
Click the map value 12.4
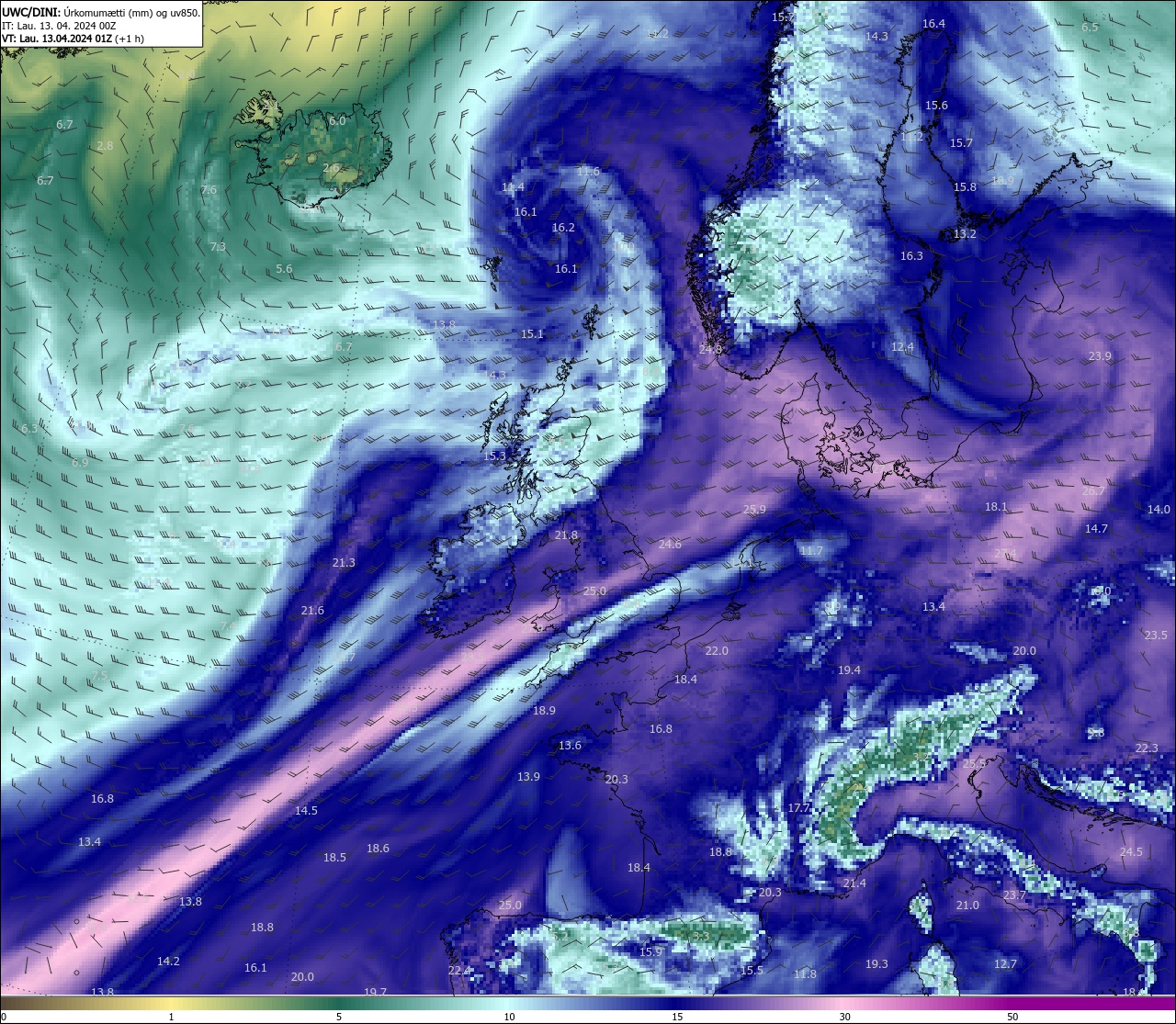click(x=902, y=347)
